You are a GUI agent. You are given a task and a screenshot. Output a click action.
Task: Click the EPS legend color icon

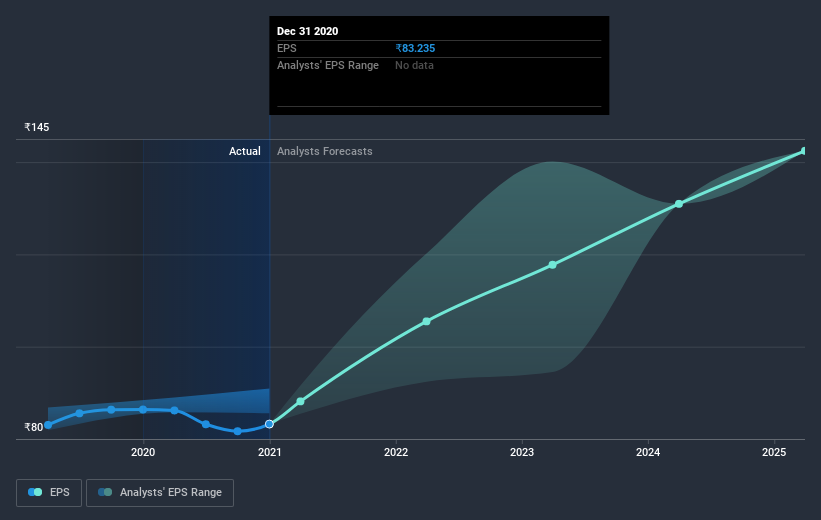coord(35,492)
